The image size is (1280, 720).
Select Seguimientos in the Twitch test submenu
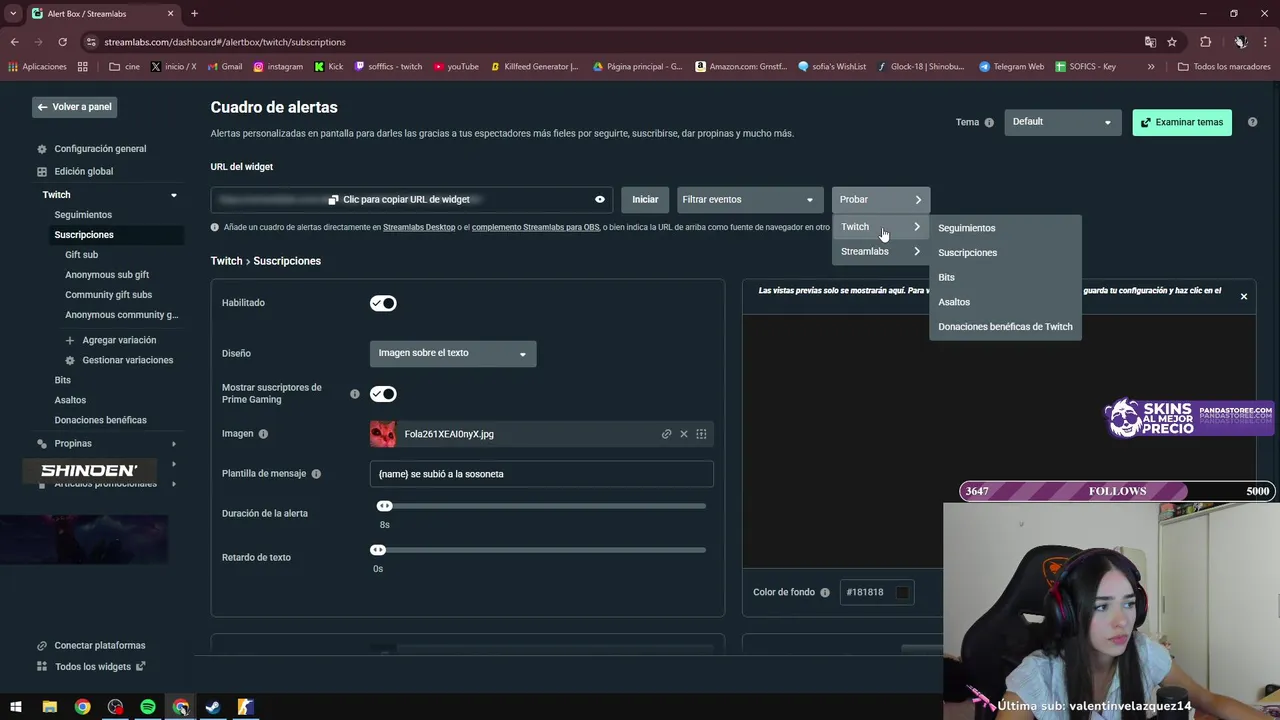click(967, 228)
